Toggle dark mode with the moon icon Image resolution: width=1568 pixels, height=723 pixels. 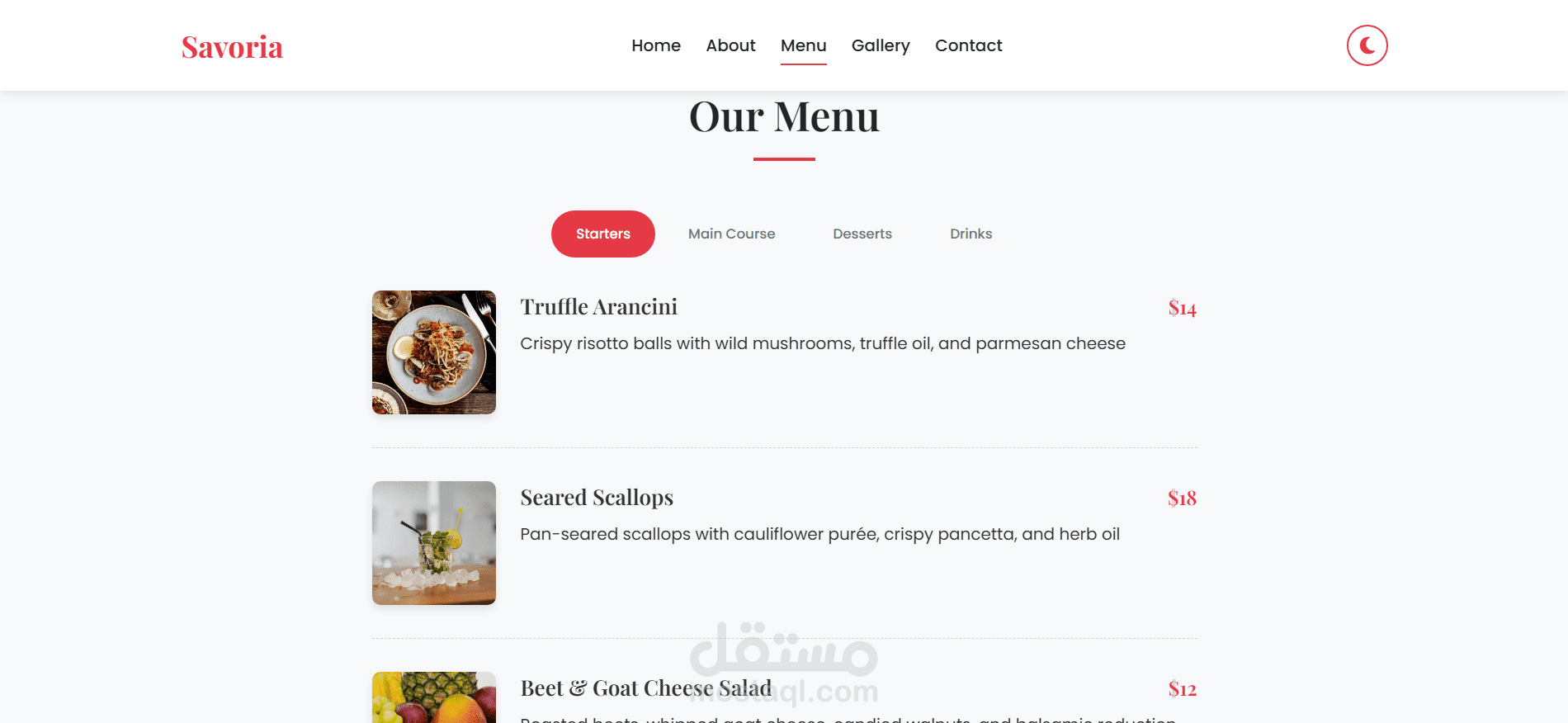pyautogui.click(x=1367, y=45)
